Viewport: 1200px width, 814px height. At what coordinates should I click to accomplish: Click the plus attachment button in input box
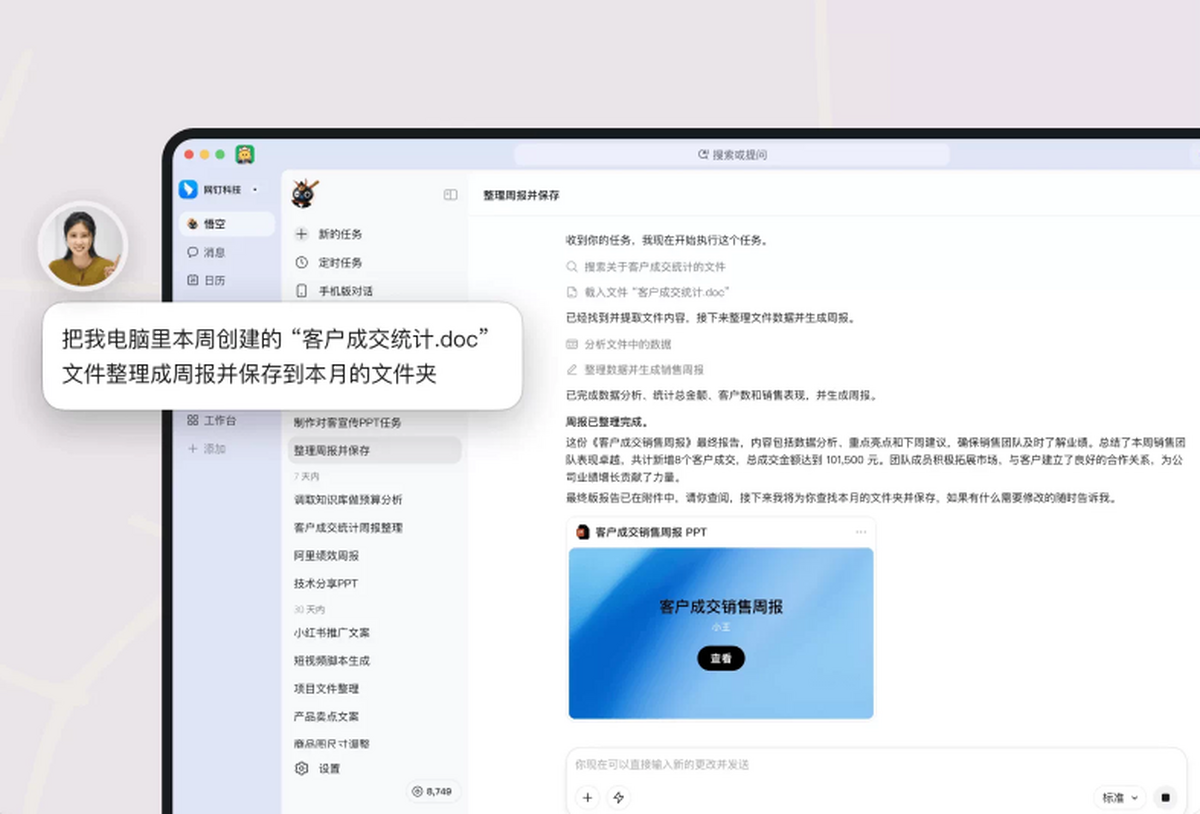pos(588,797)
